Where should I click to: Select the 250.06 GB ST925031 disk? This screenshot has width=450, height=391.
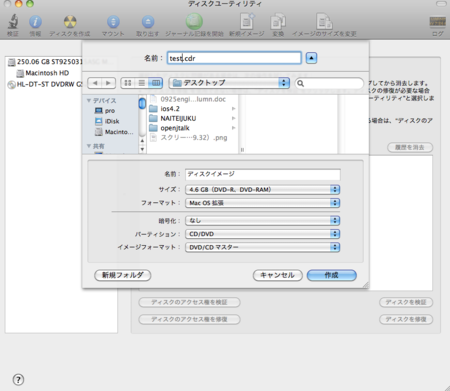coord(45,62)
